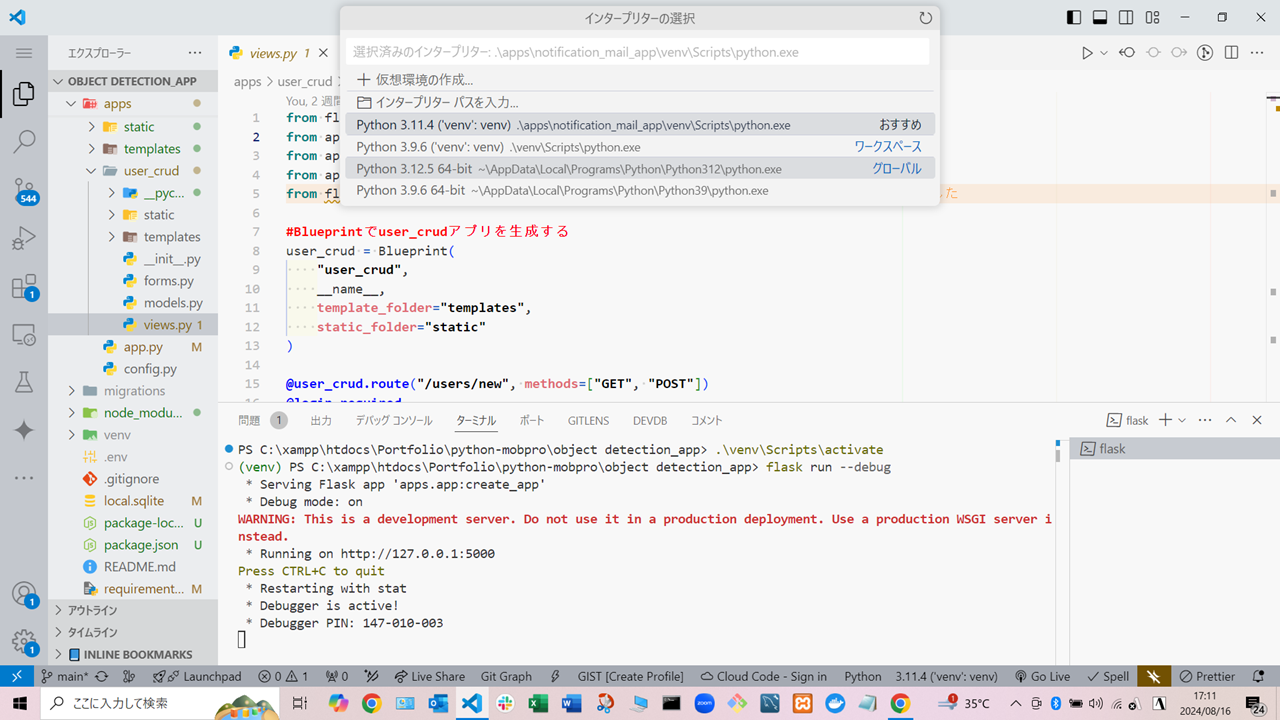Open the terminal profile dropdown arrow
Image resolution: width=1280 pixels, height=720 pixels.
(x=1181, y=420)
